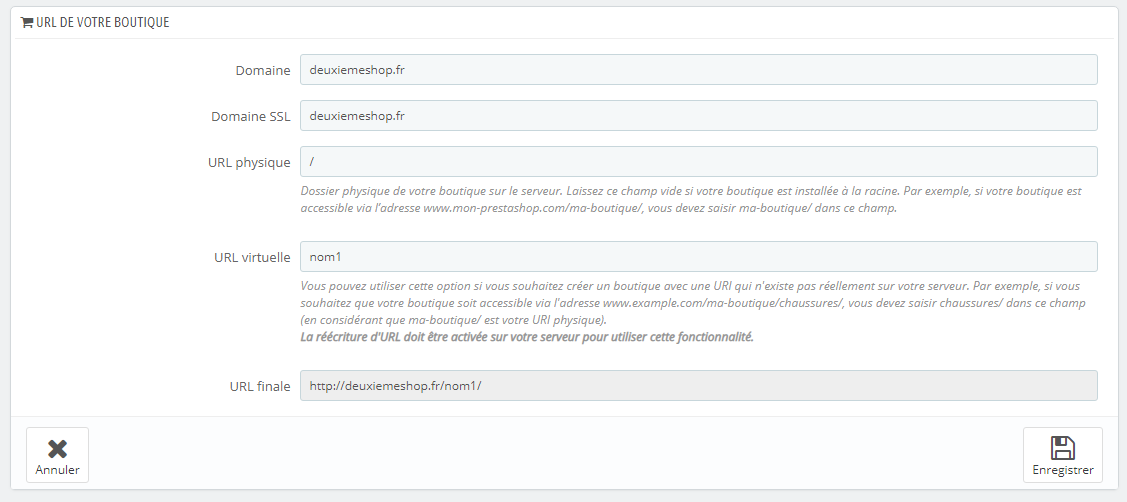Edit the URL physique field

point(699,162)
